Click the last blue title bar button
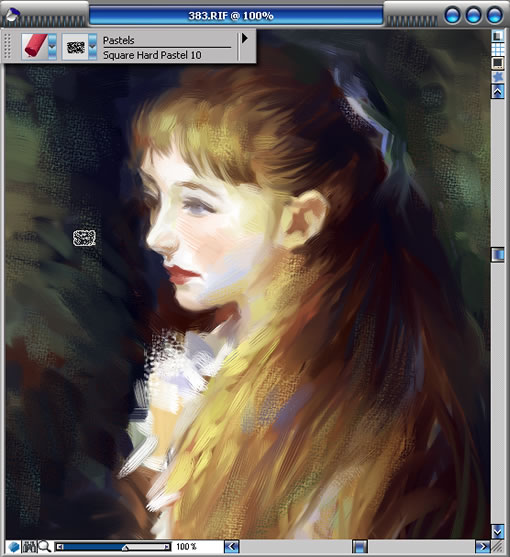The image size is (510, 557). tap(495, 16)
